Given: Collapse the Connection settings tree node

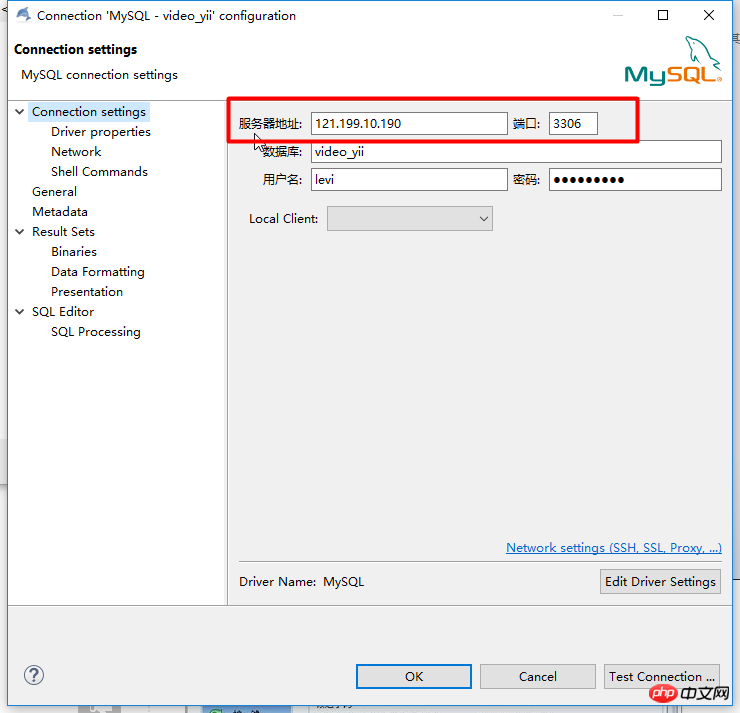Looking at the screenshot, I should 20,112.
